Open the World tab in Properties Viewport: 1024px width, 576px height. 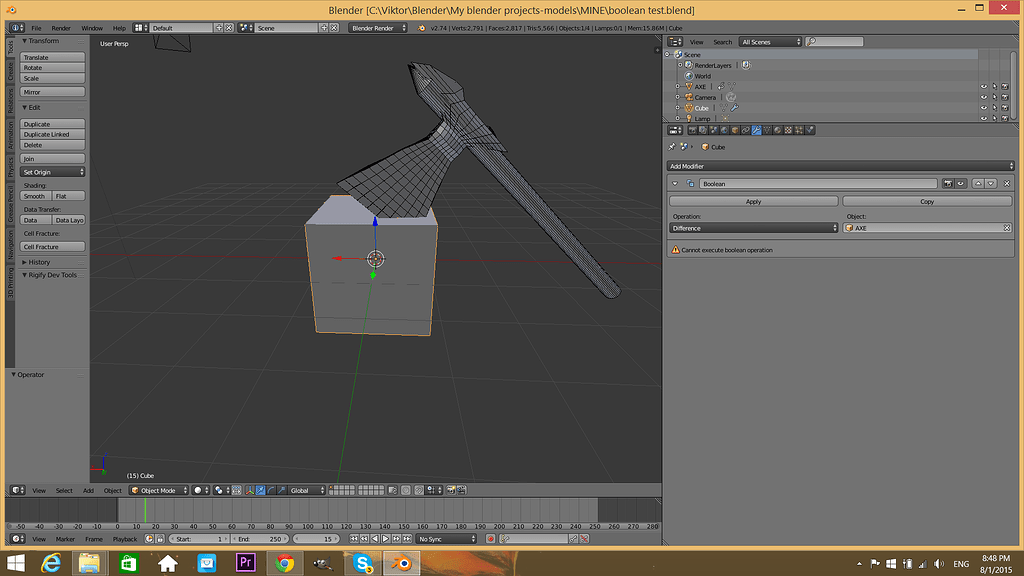click(724, 130)
